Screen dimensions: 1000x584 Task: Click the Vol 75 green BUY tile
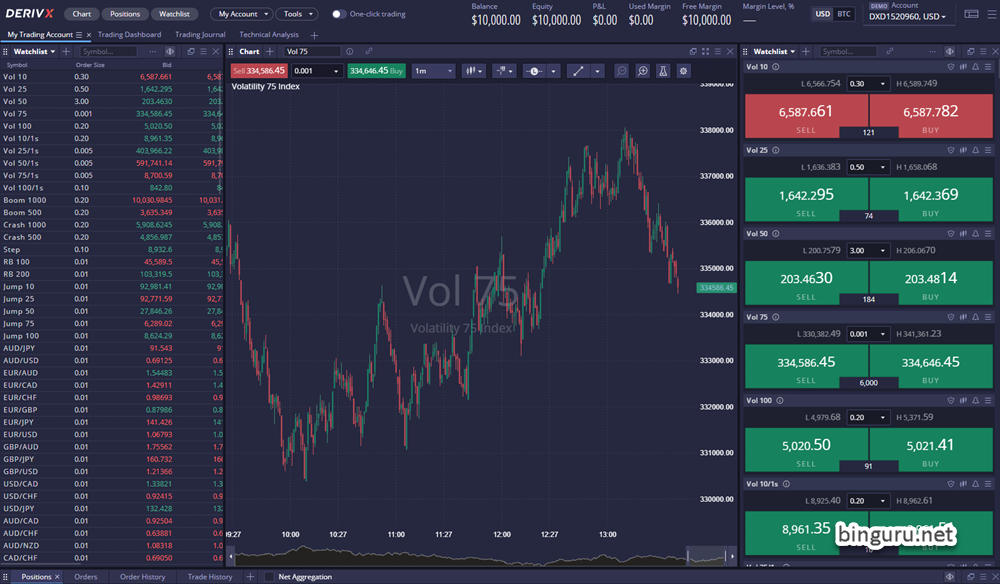coord(931,366)
